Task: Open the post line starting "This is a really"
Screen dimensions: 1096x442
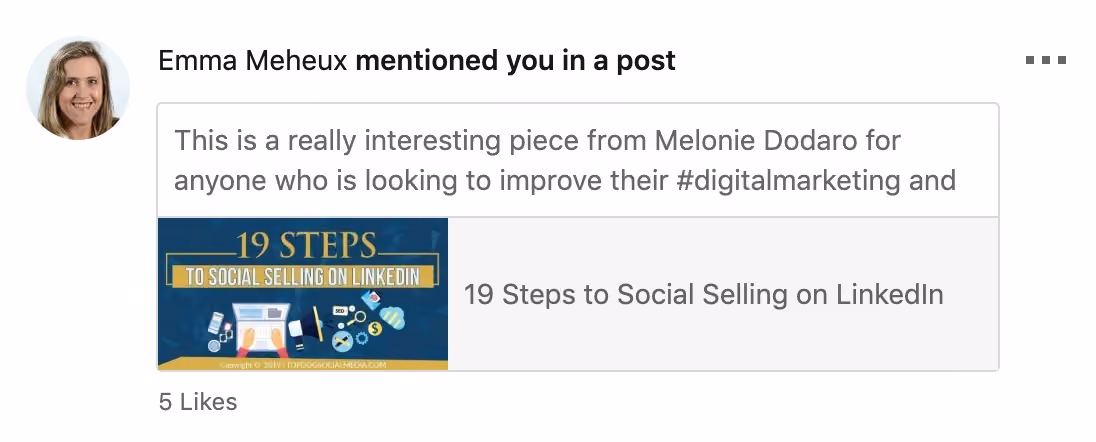Action: (x=537, y=141)
